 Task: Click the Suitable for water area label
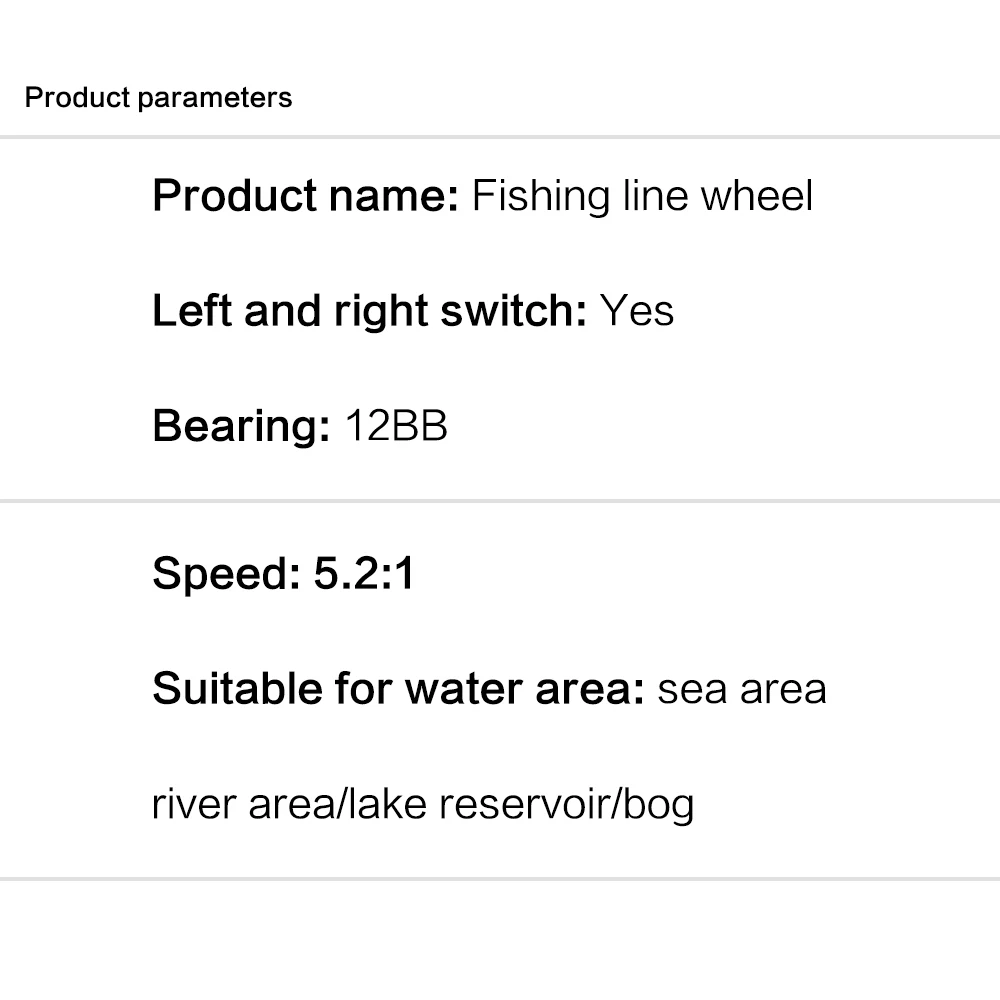point(398,689)
